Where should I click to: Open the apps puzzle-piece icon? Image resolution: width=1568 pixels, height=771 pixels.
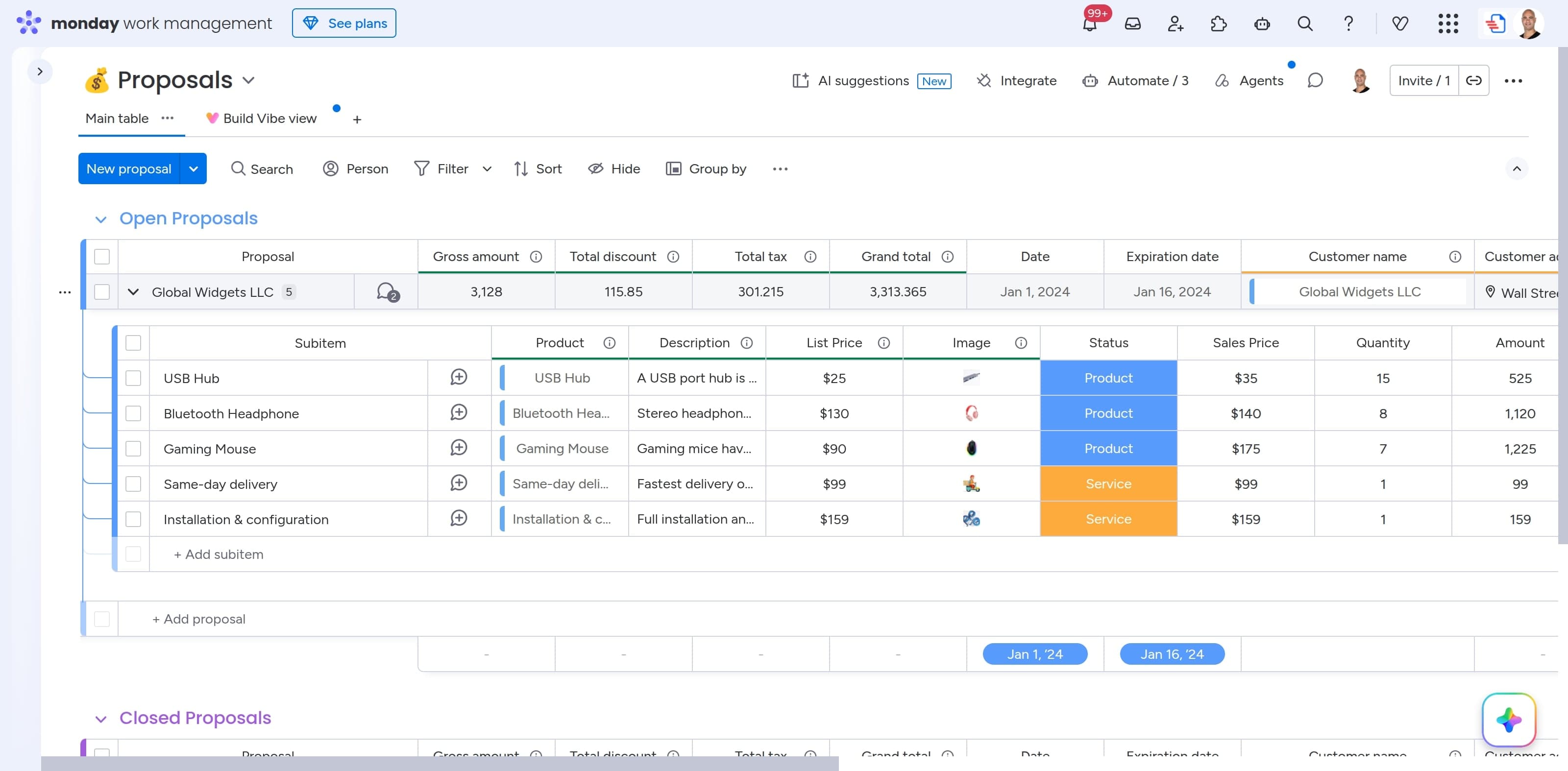click(x=1219, y=24)
